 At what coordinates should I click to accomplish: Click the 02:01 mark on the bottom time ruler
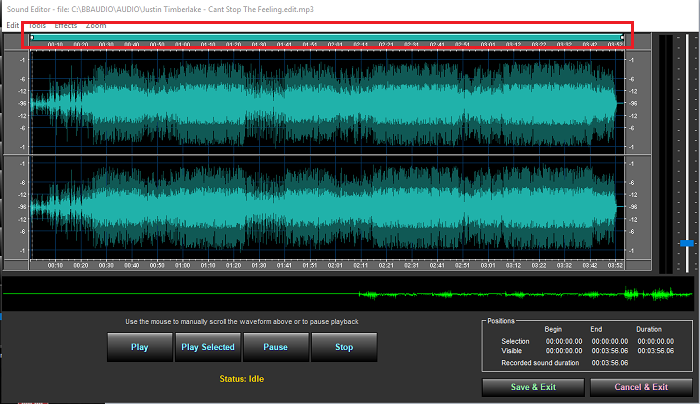click(335, 265)
